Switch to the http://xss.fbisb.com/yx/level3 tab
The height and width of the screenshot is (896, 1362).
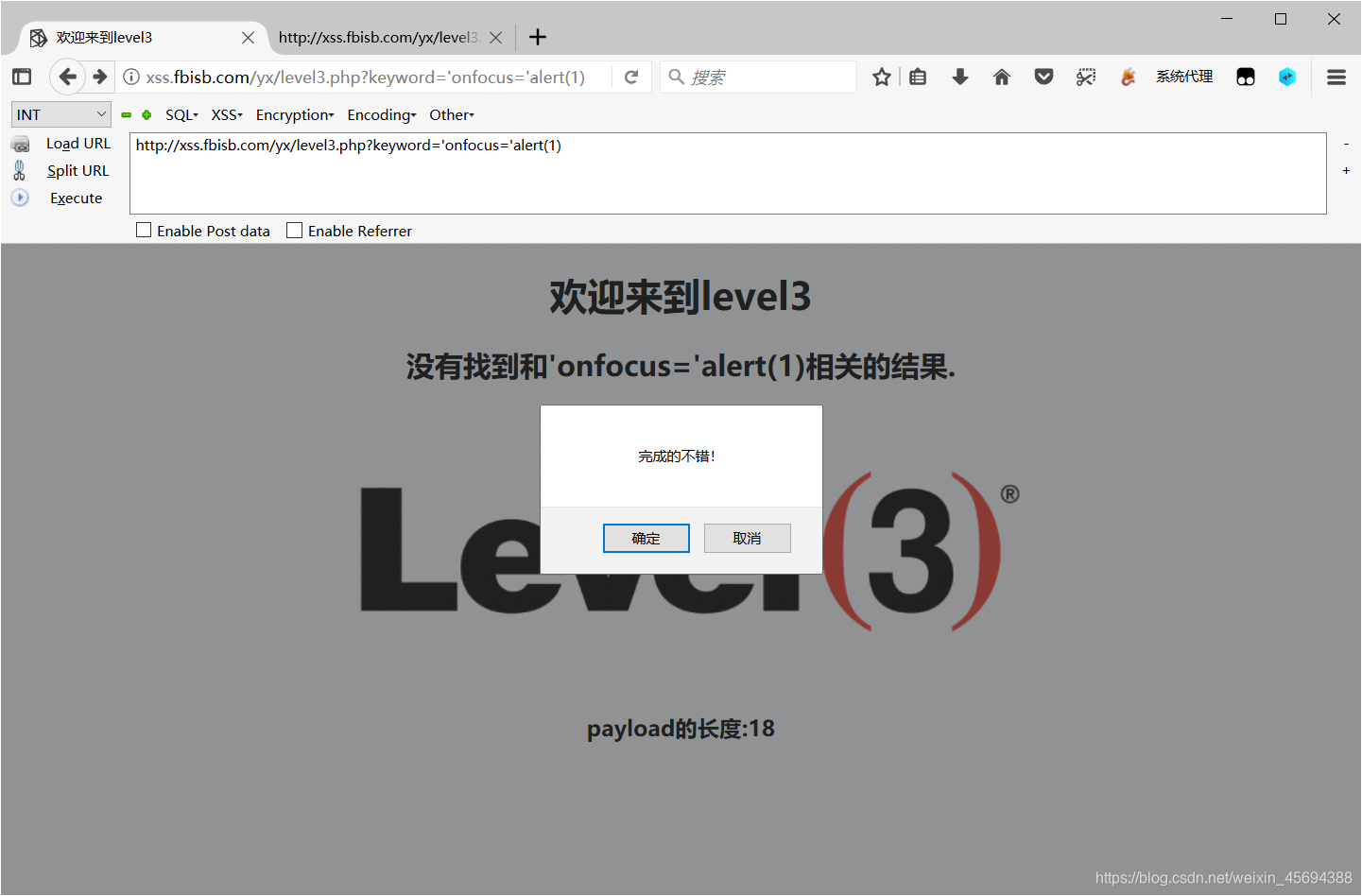point(389,38)
